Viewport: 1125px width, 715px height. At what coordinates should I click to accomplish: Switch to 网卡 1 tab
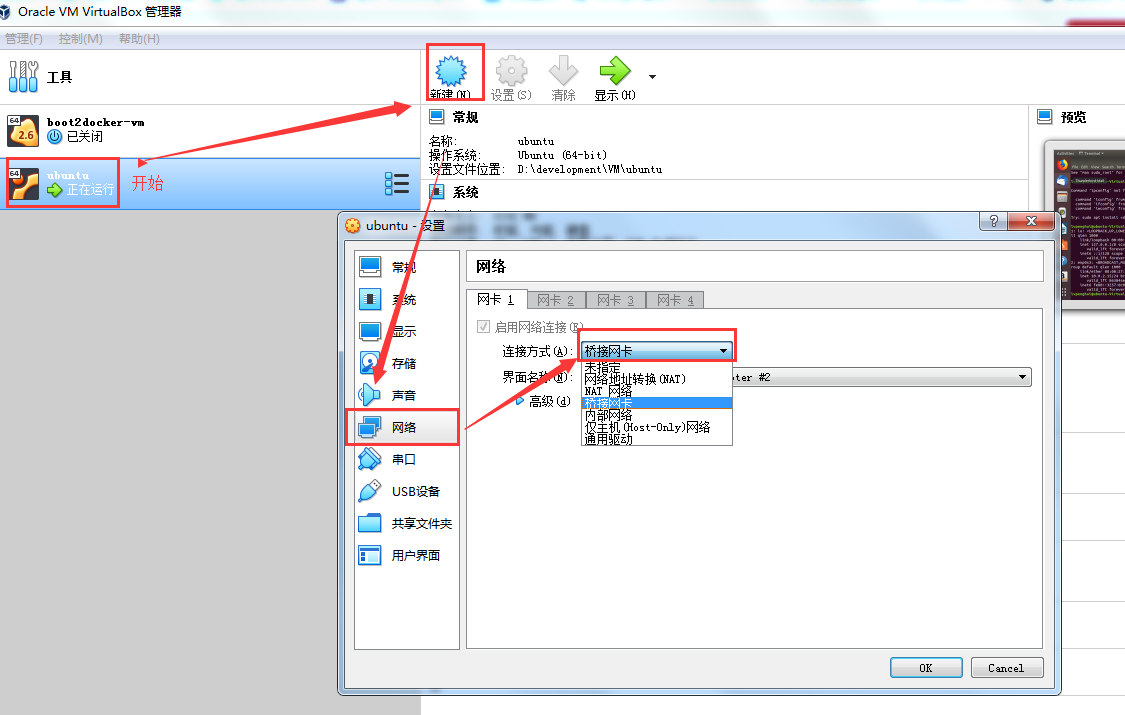[496, 299]
